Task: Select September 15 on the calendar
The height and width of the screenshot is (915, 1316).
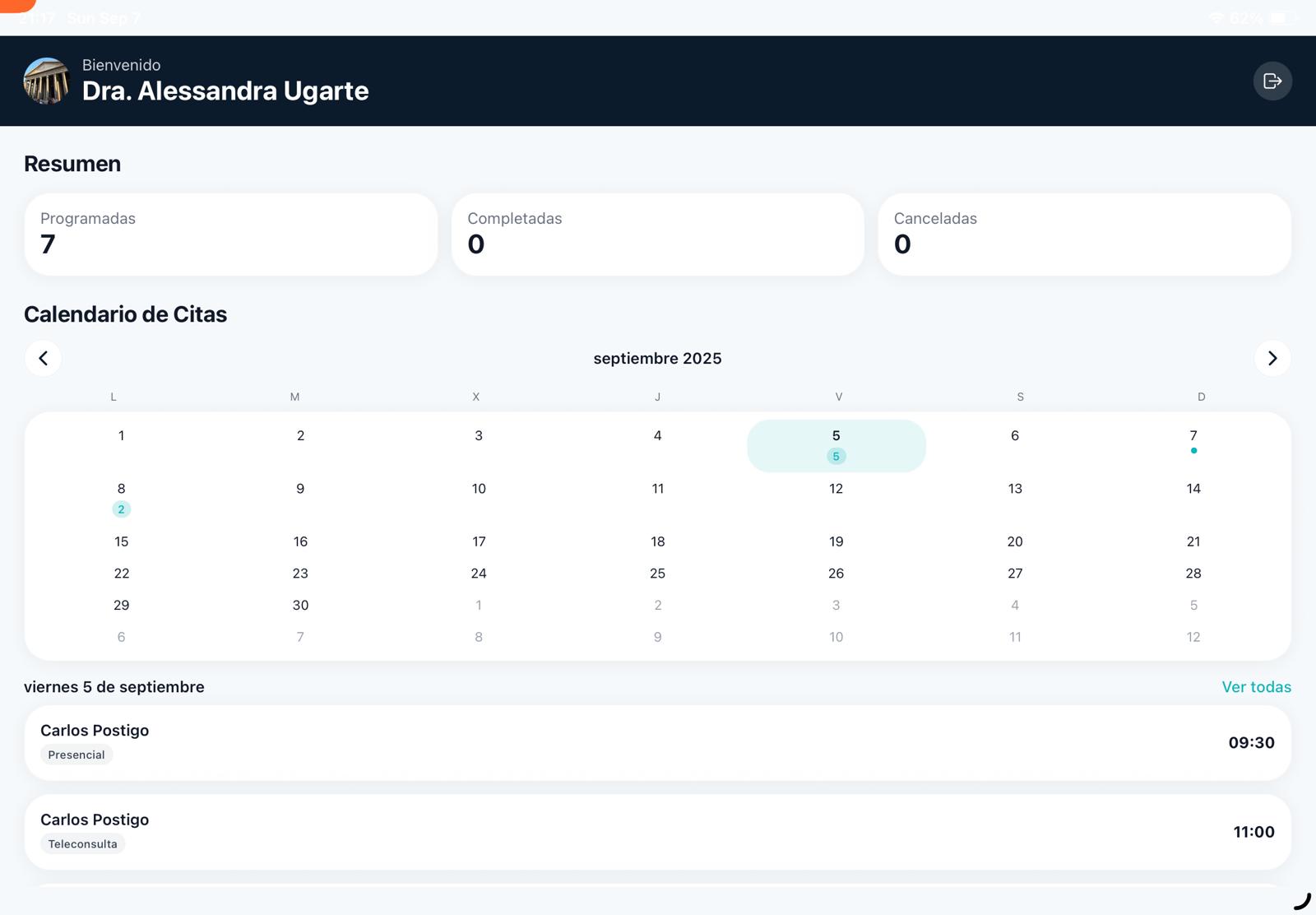Action: click(x=122, y=541)
